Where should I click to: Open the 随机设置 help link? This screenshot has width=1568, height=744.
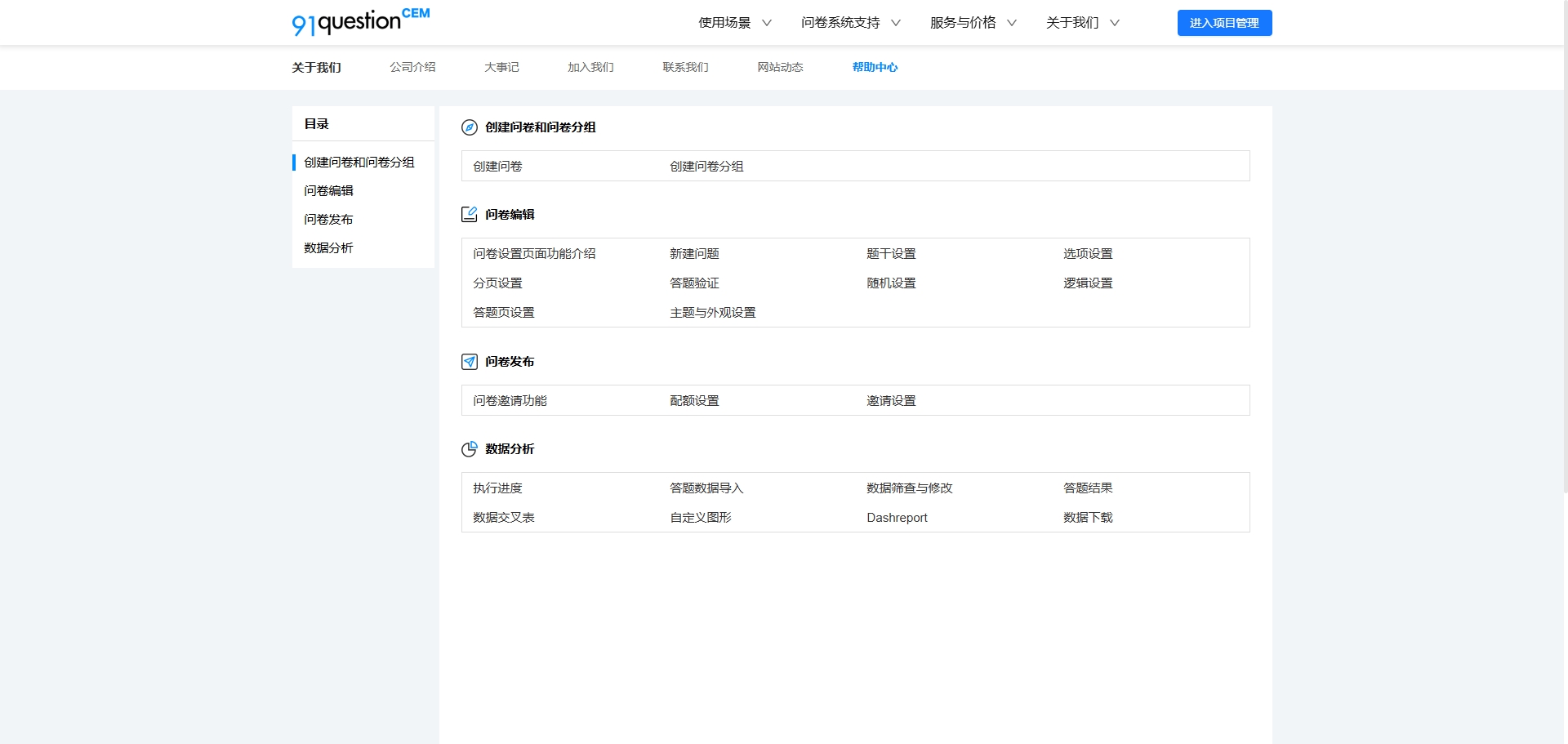click(x=891, y=283)
